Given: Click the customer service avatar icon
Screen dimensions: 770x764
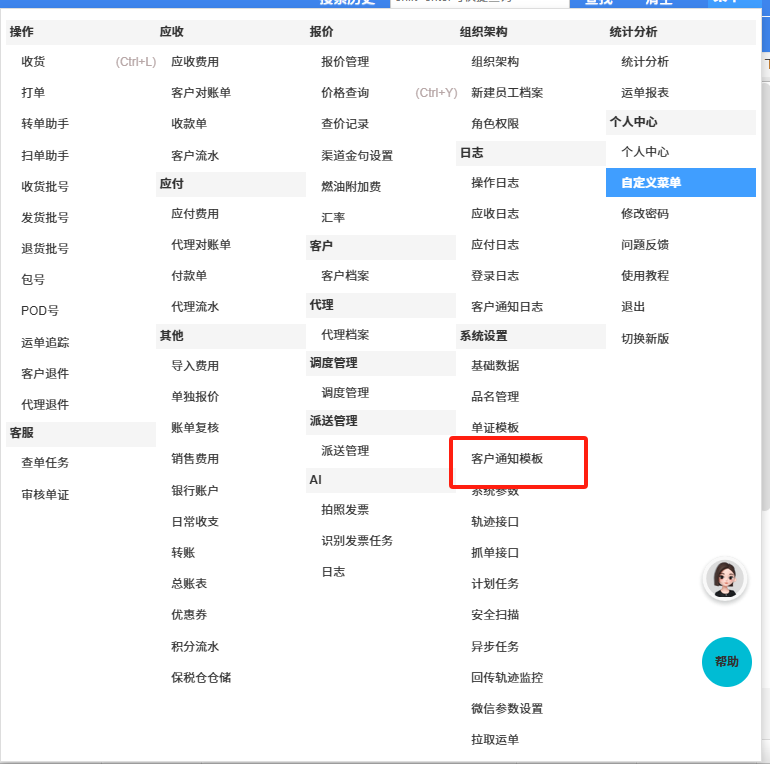Looking at the screenshot, I should 725,579.
